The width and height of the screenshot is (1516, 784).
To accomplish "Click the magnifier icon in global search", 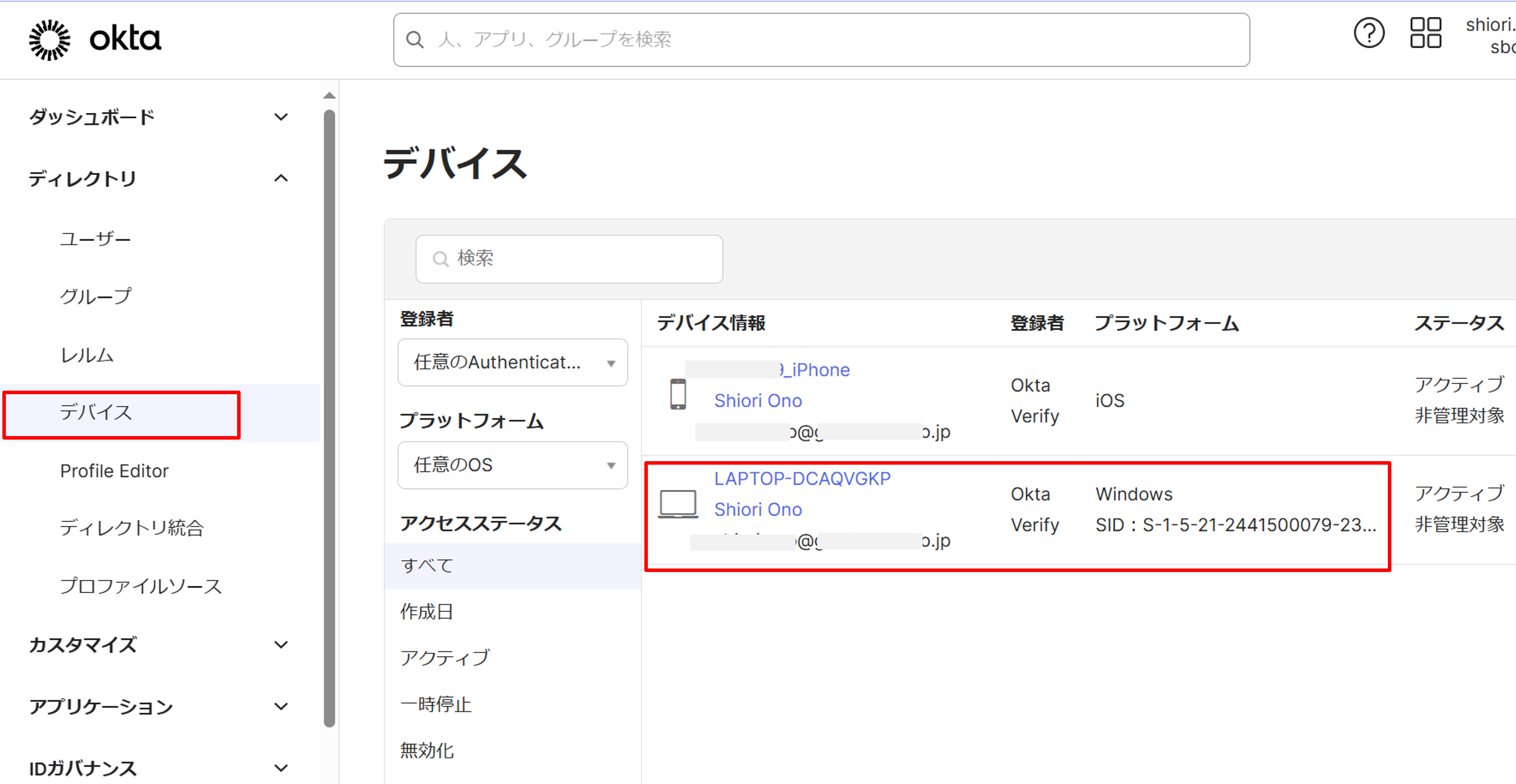I will click(x=415, y=40).
